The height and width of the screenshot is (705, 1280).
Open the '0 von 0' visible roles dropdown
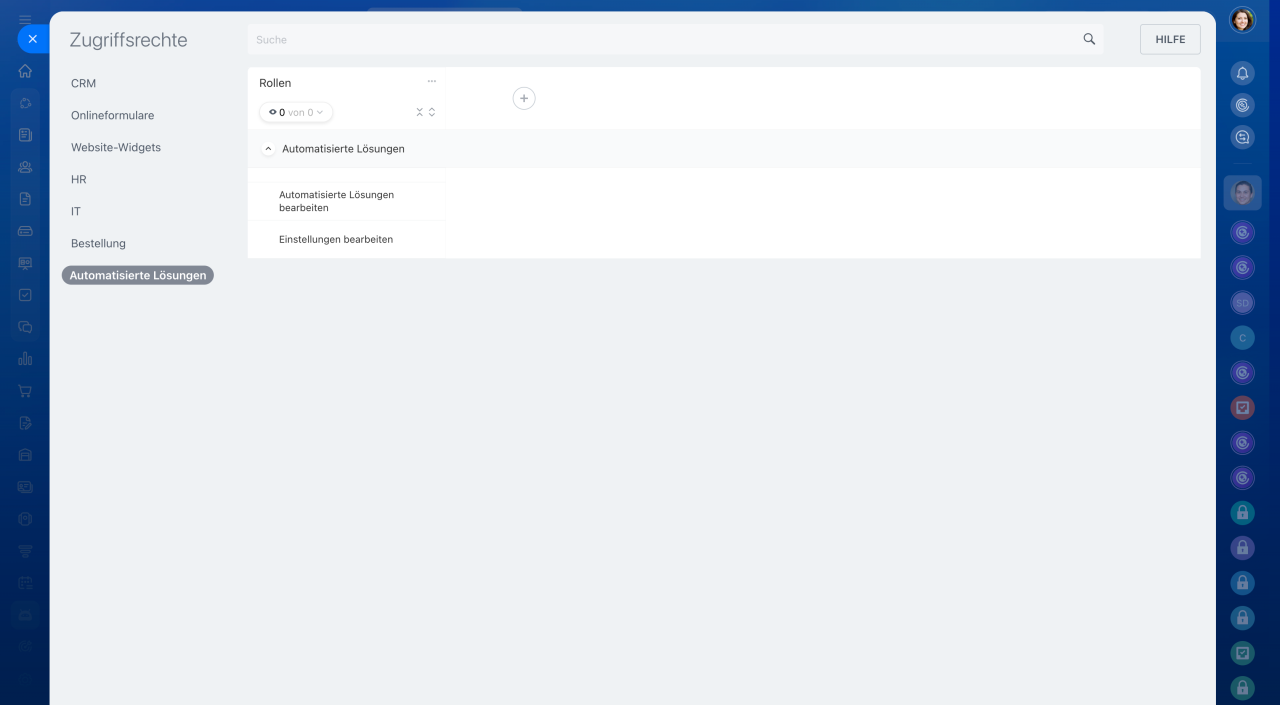pyautogui.click(x=296, y=112)
